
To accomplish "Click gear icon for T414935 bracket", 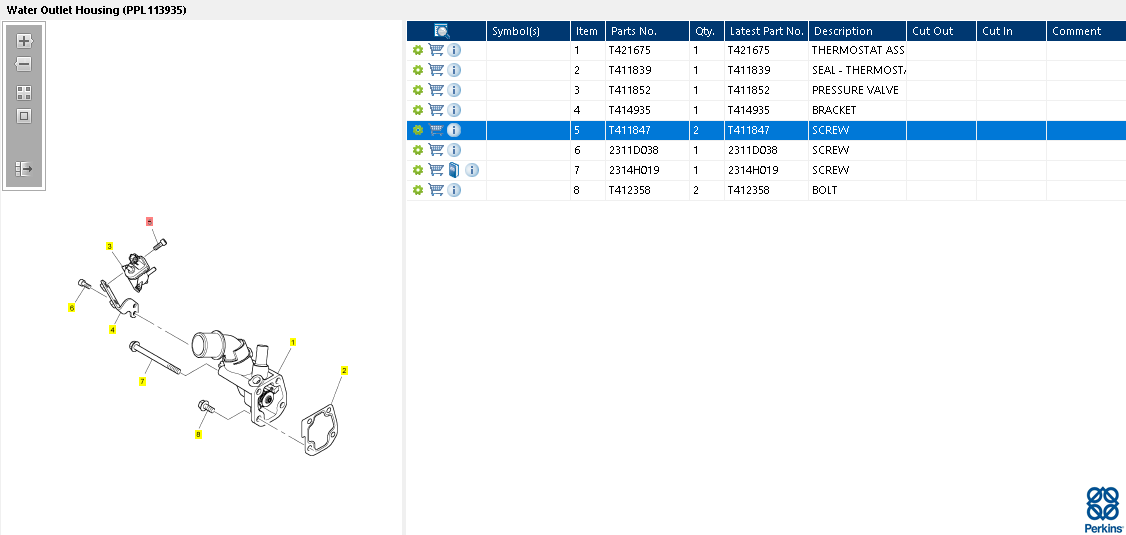I will pos(418,111).
